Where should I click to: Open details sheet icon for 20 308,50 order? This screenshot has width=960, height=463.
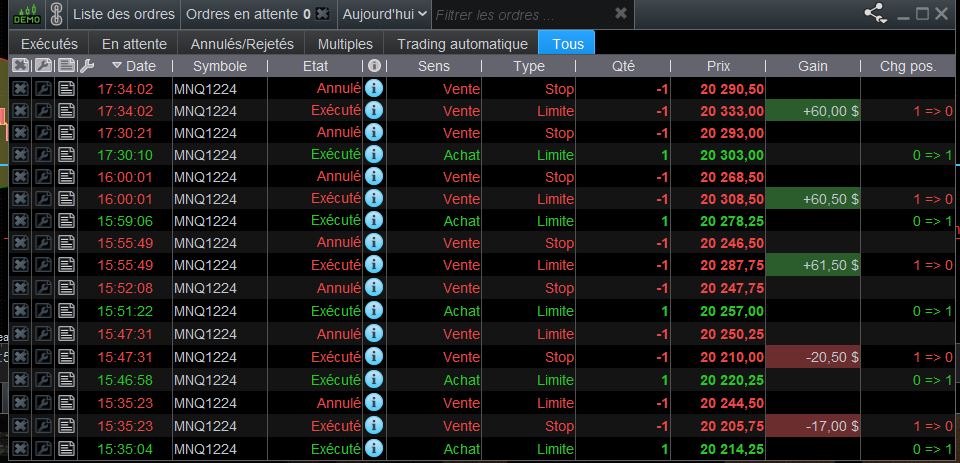point(66,198)
